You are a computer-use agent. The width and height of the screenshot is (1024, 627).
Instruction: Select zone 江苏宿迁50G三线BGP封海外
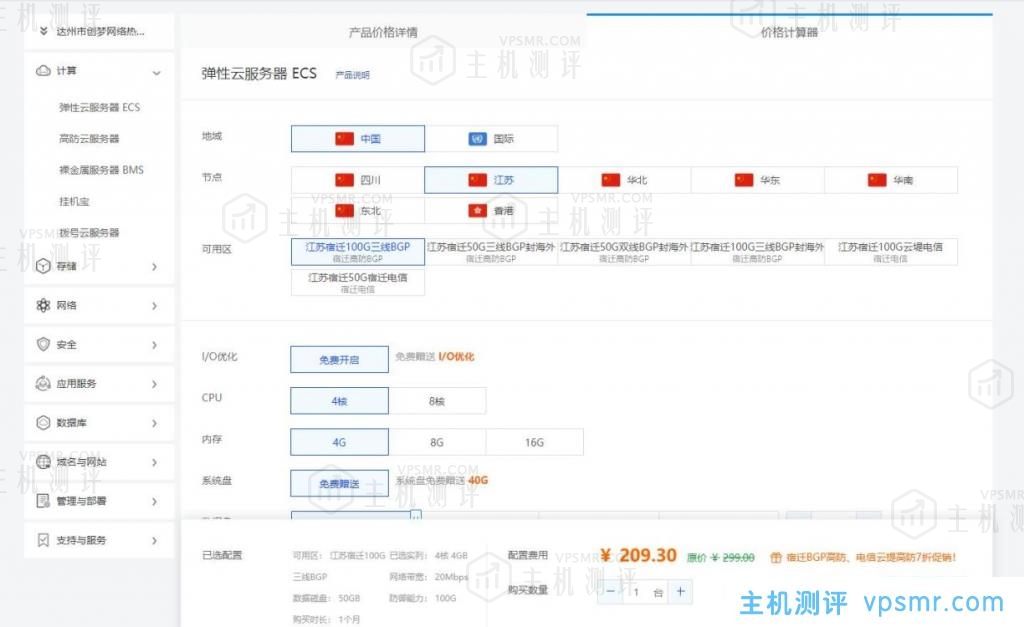point(491,251)
